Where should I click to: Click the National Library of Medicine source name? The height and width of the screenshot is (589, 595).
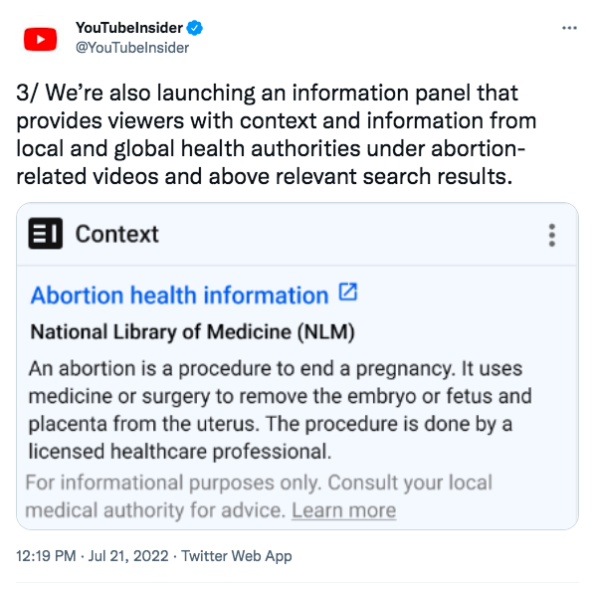[192, 332]
